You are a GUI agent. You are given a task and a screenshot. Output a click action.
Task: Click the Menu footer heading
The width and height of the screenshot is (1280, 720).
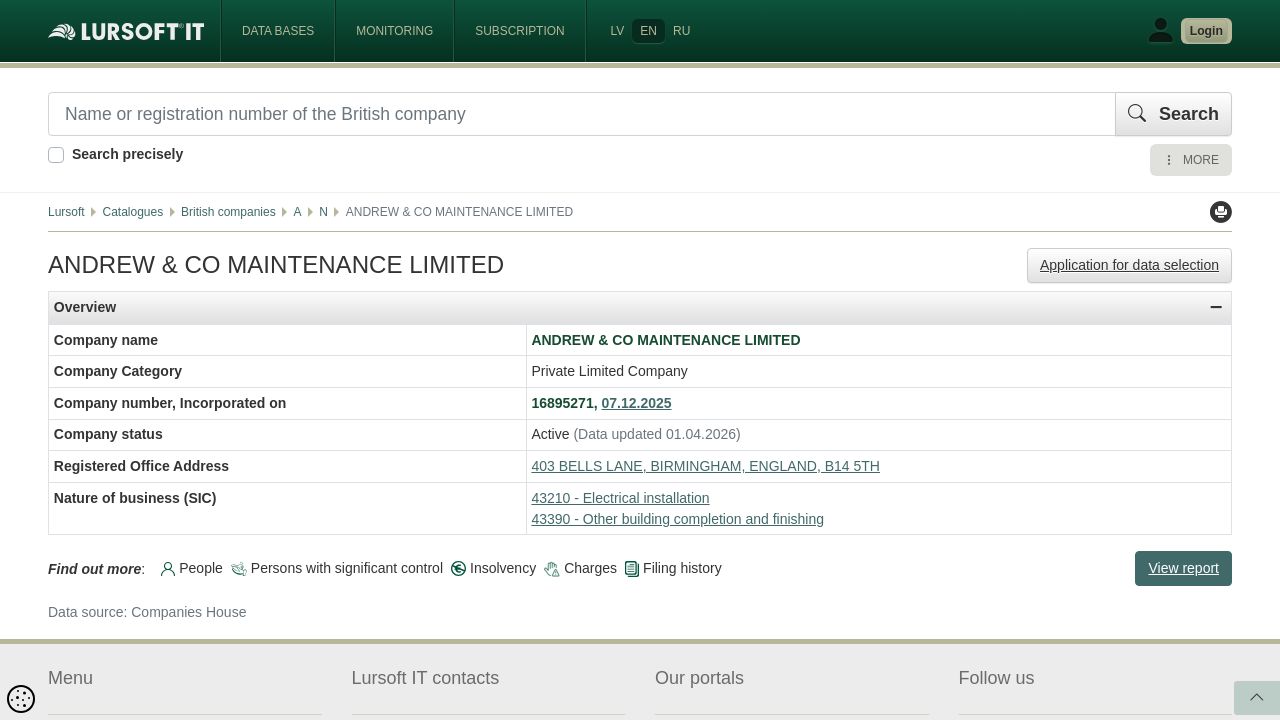click(70, 678)
